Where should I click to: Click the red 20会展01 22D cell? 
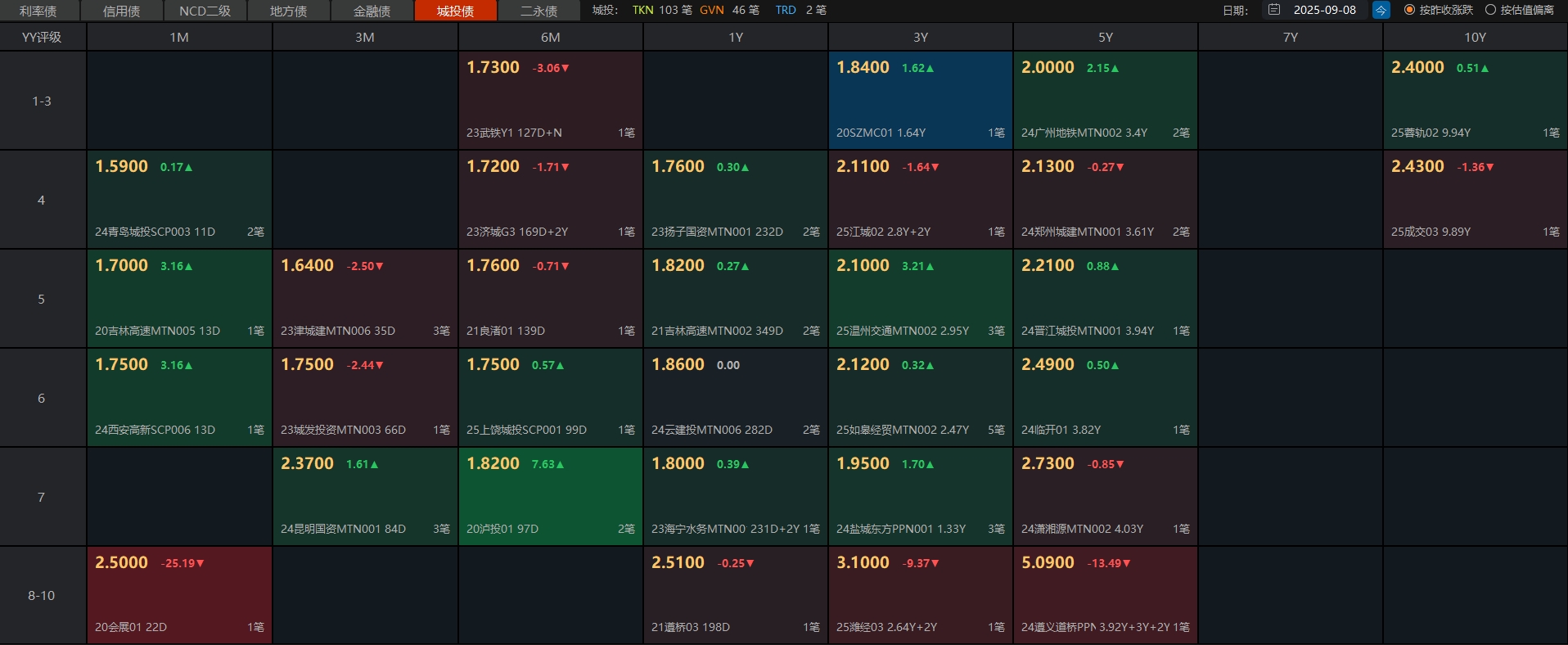178,595
